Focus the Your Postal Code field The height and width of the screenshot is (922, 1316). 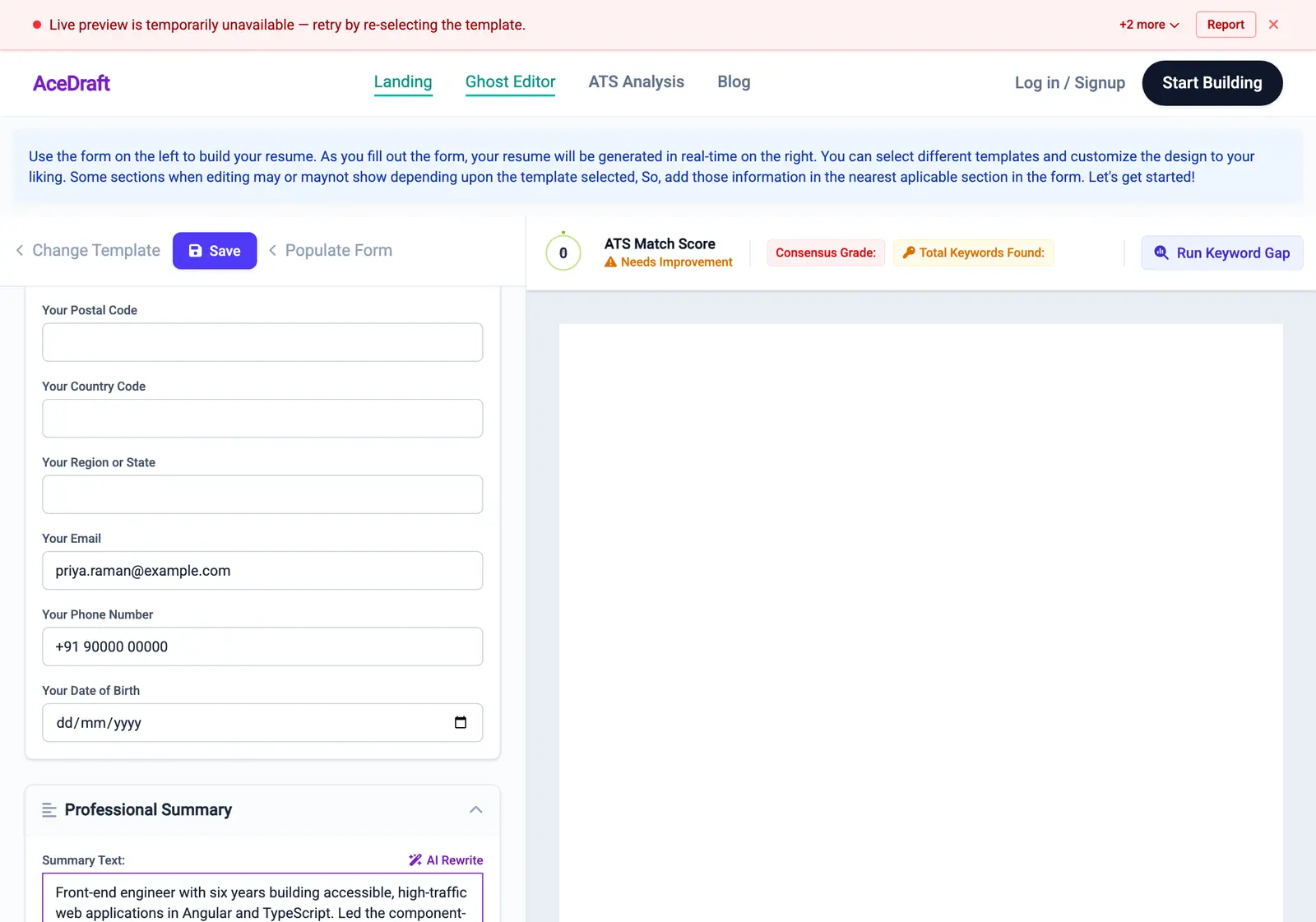[262, 342]
